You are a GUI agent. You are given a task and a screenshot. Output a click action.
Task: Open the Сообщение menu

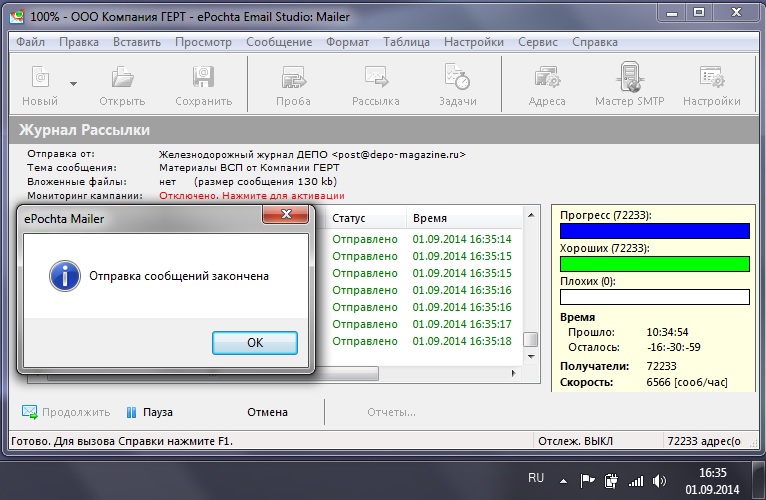[279, 42]
